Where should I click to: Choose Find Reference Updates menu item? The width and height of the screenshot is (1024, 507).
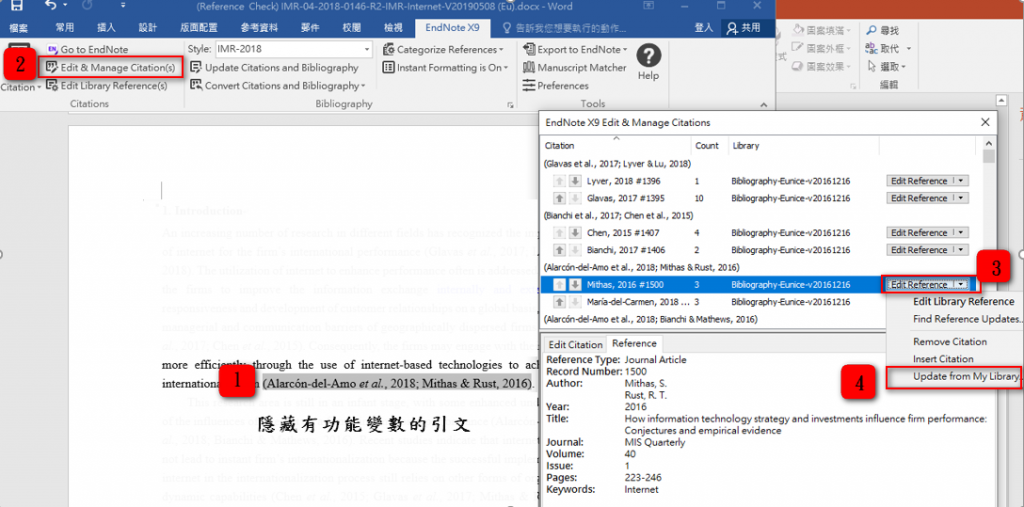pos(967,319)
